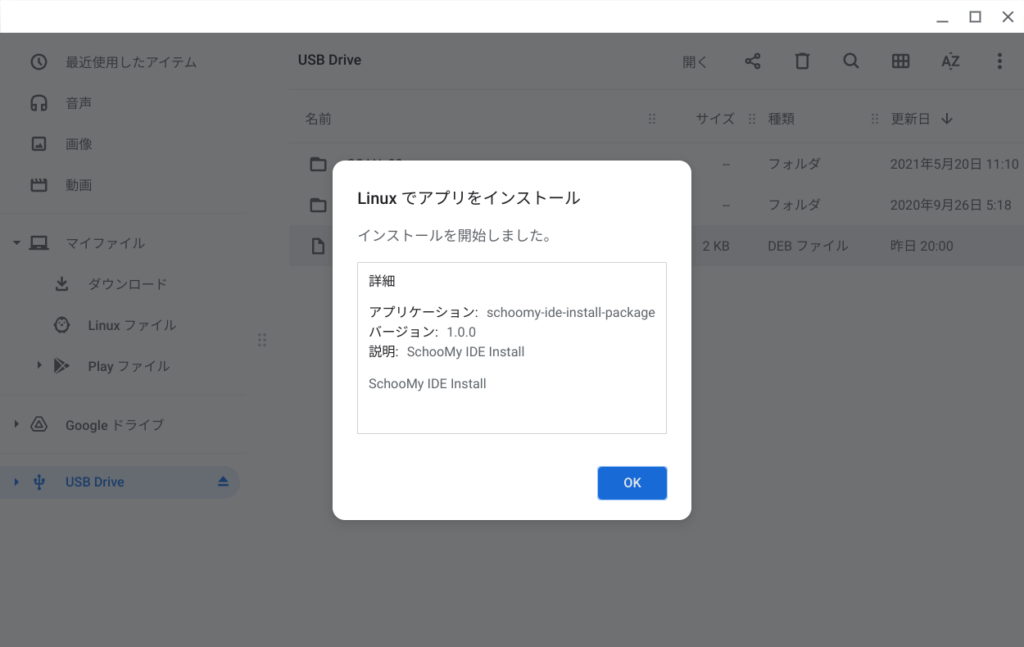Open the Downloads (ダウンロード) folder
The image size is (1024, 647).
pyautogui.click(x=127, y=284)
